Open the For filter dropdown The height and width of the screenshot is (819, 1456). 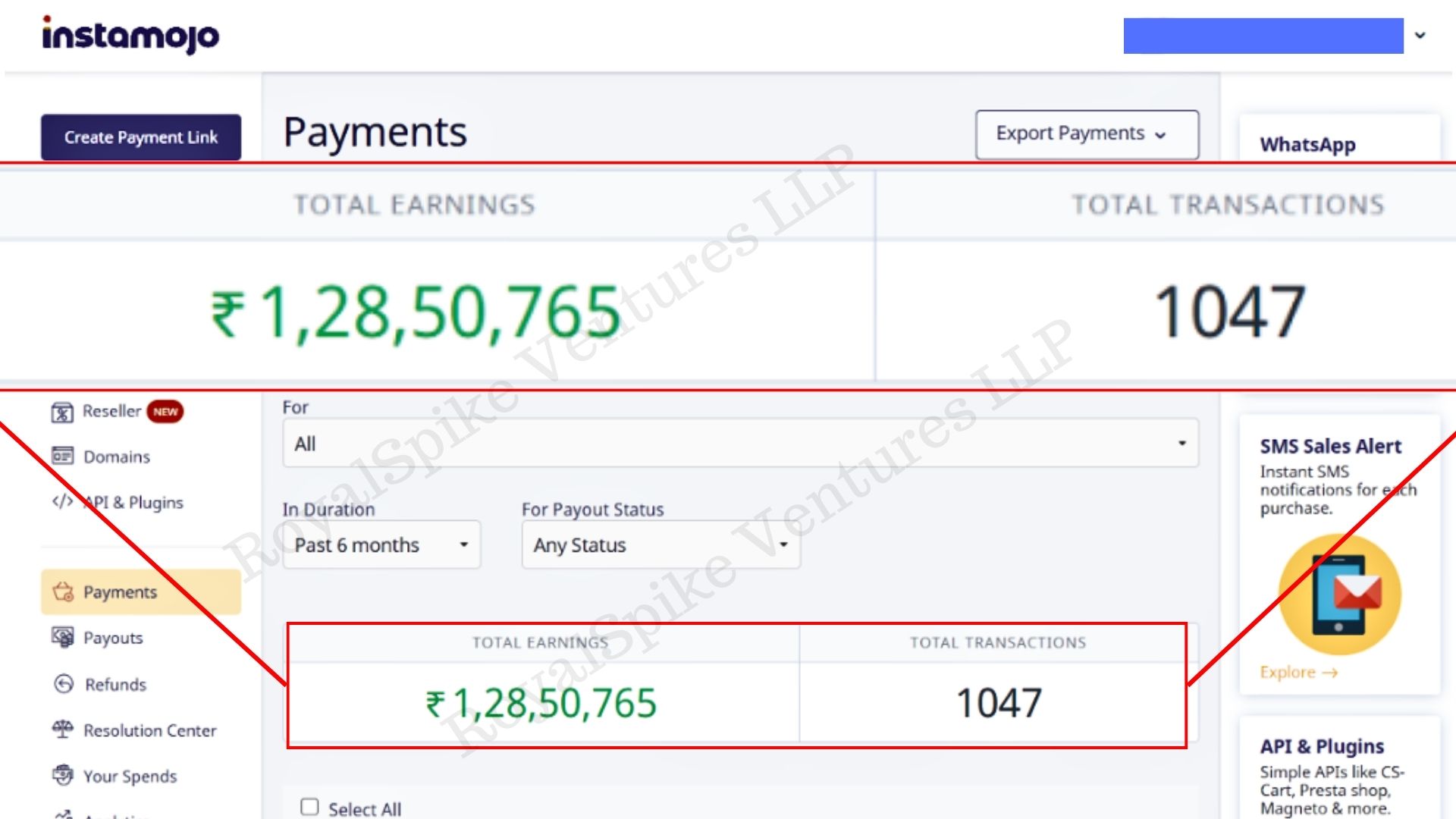[x=740, y=444]
